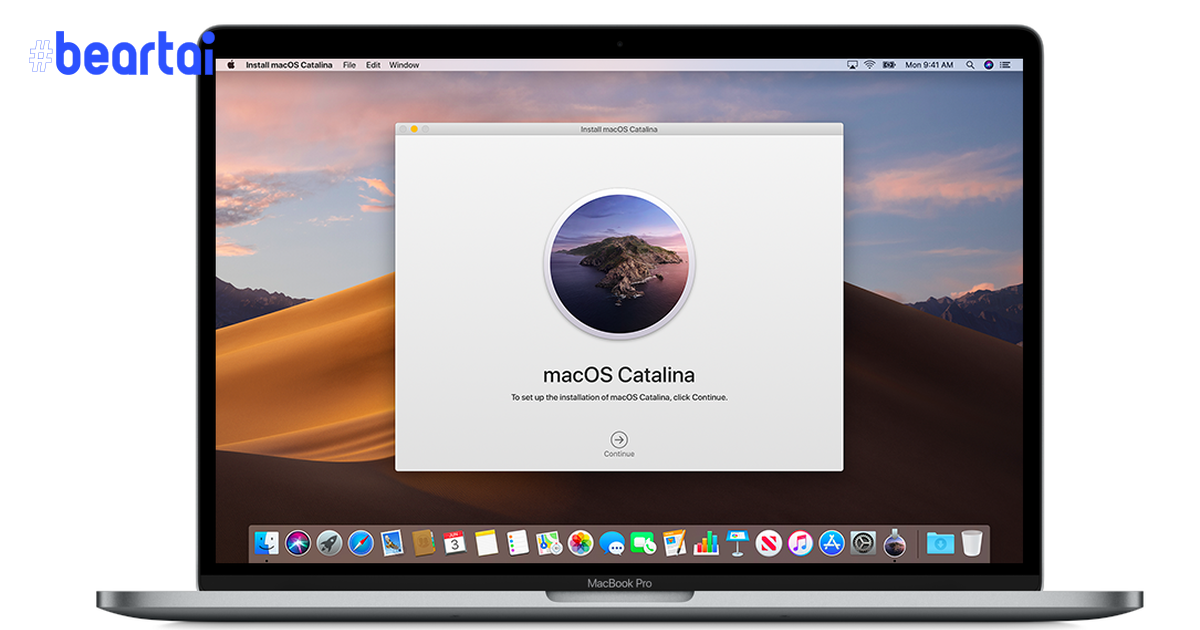
Task: Open Pages icon in the Dock
Action: coord(674,543)
